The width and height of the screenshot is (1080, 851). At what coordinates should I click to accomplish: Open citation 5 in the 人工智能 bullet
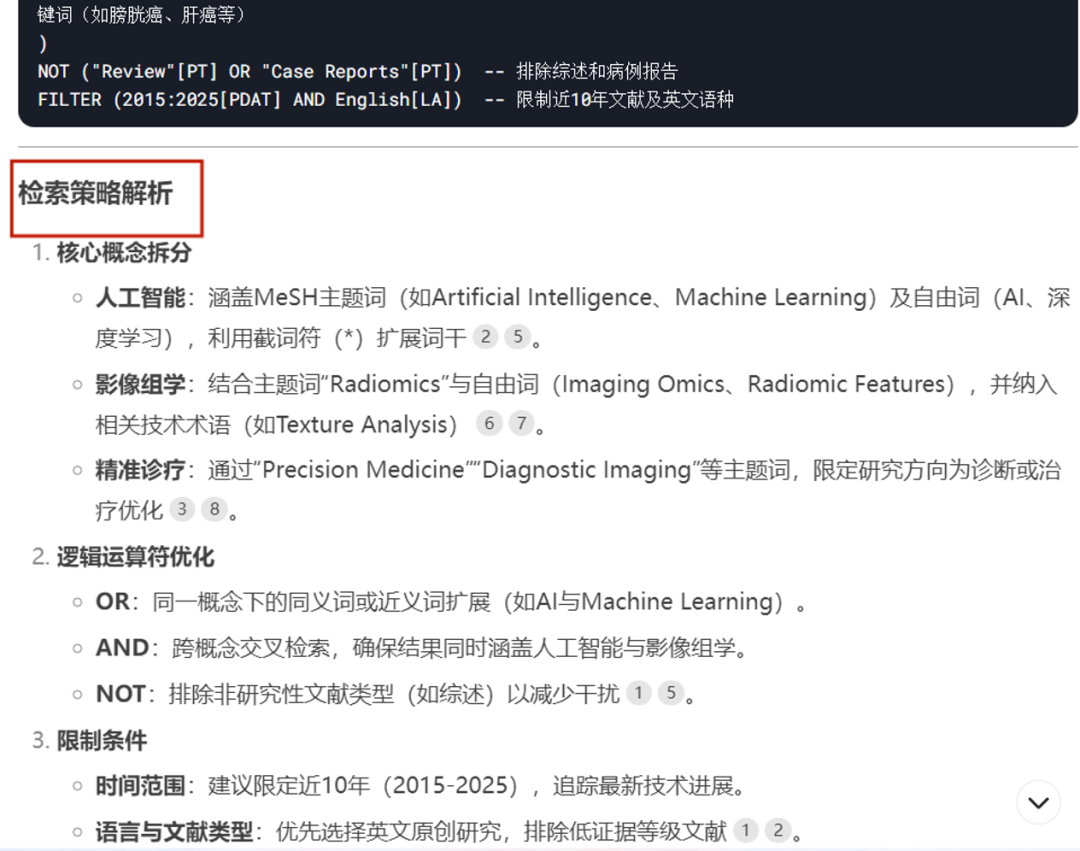coord(518,337)
